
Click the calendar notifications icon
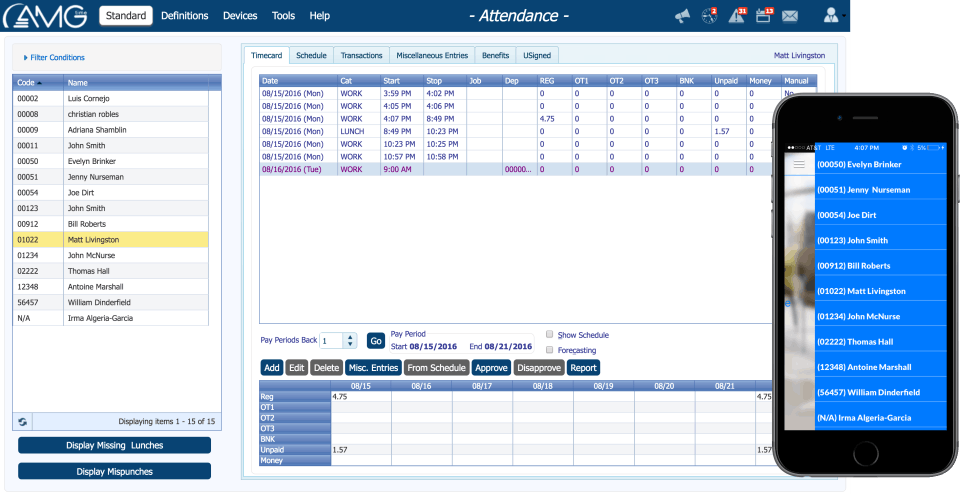764,16
